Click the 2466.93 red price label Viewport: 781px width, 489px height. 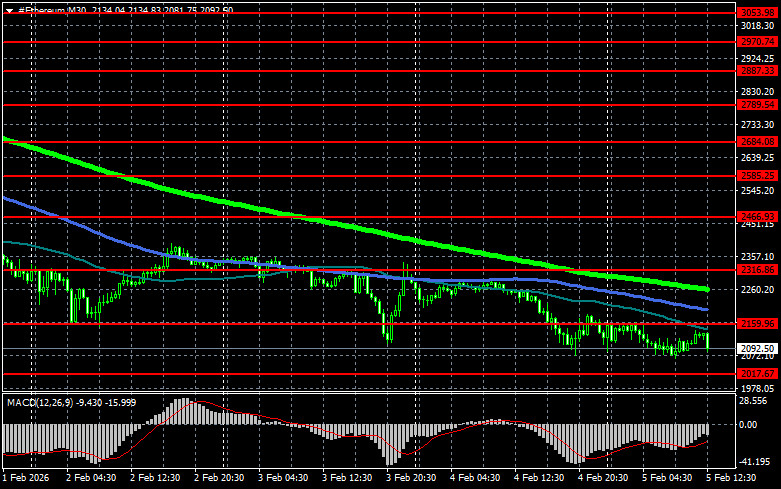(757, 216)
